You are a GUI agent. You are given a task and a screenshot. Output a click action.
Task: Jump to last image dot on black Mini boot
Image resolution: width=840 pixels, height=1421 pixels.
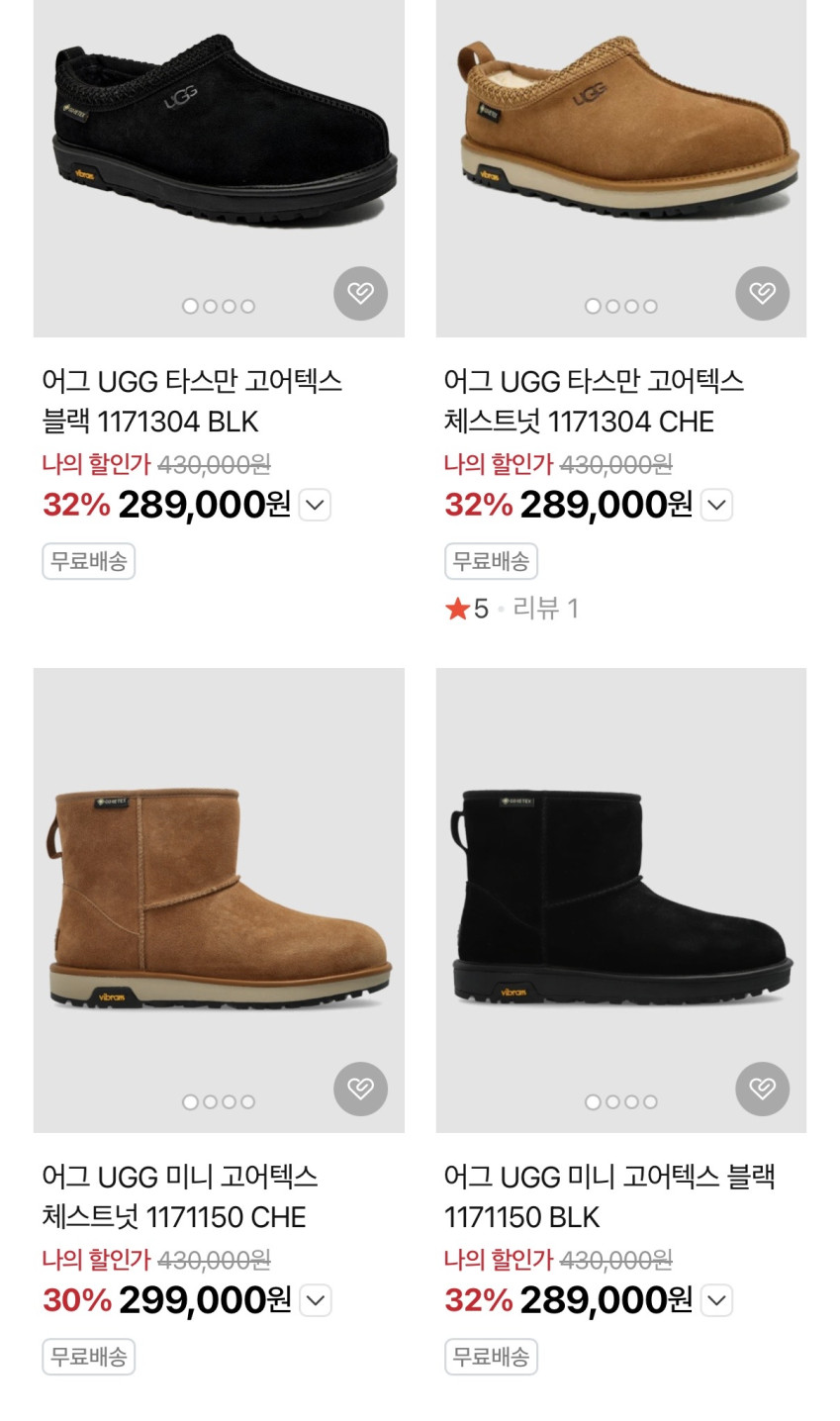click(650, 1102)
